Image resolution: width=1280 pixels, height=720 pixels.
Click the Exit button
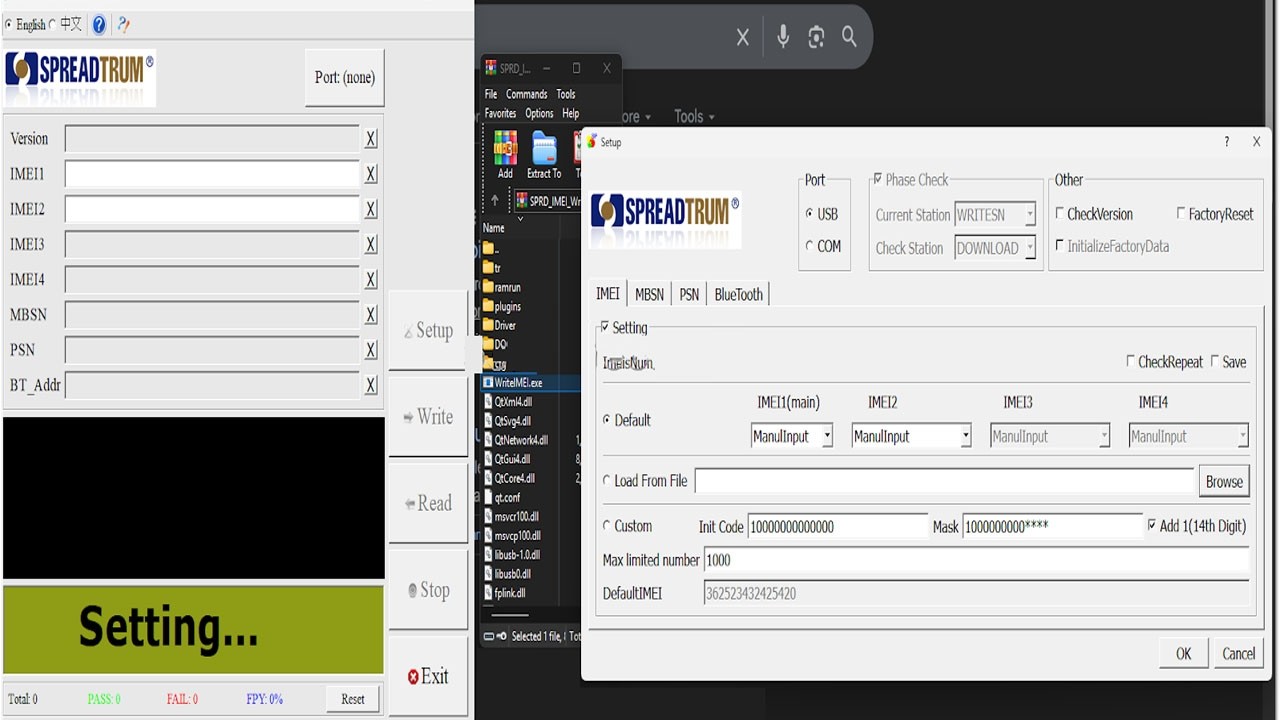[x=428, y=677]
